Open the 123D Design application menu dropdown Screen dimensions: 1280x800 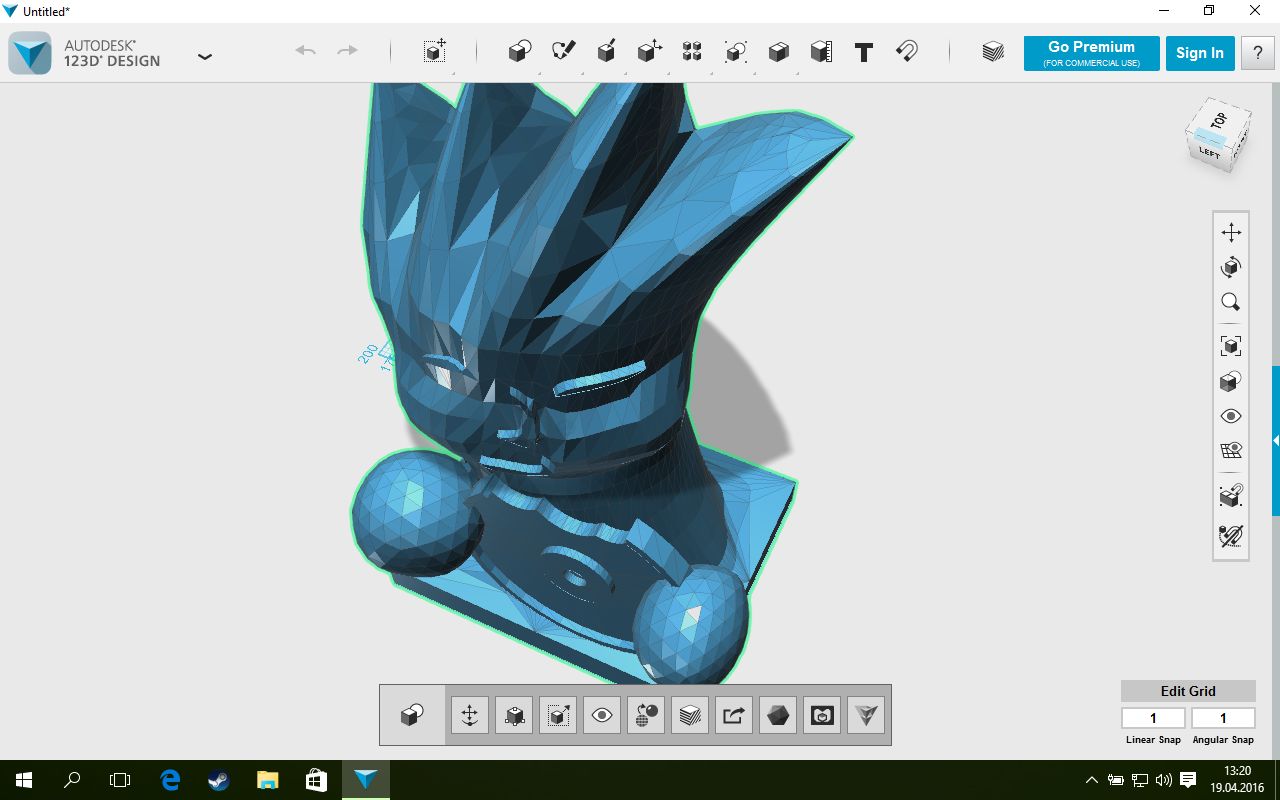(205, 56)
